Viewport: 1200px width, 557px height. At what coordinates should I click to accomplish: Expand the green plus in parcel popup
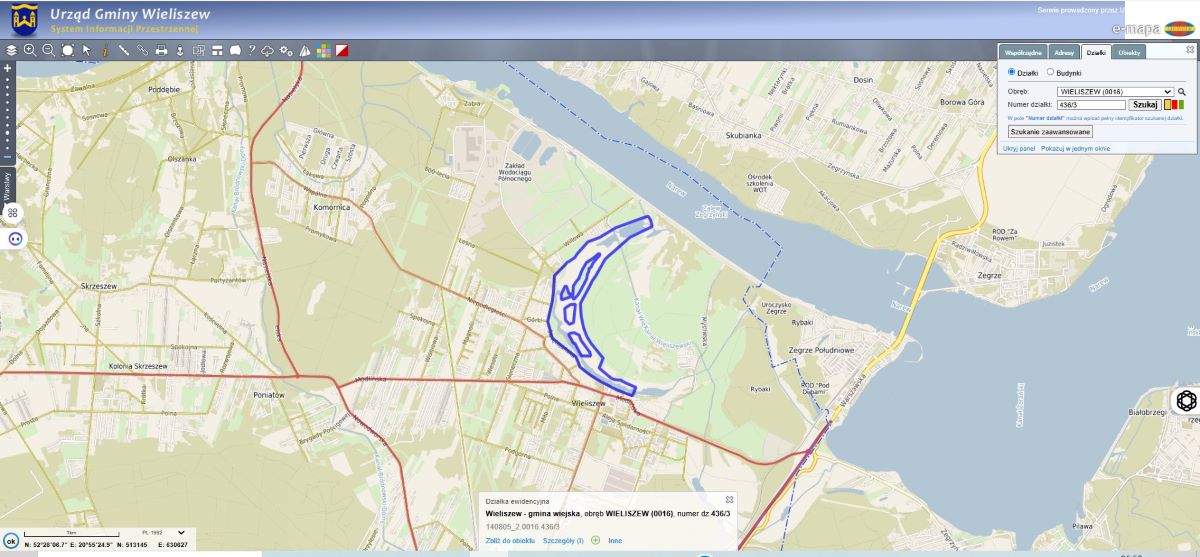596,540
